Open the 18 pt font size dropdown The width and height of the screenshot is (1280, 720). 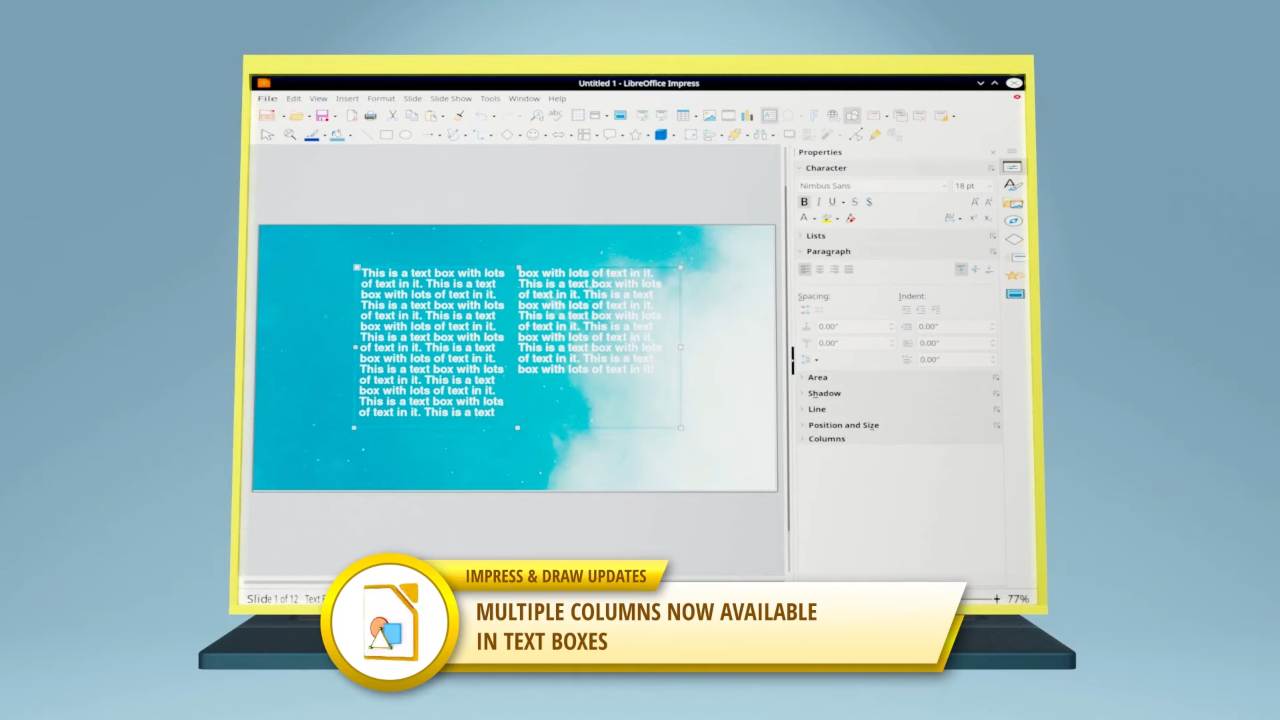(x=990, y=186)
